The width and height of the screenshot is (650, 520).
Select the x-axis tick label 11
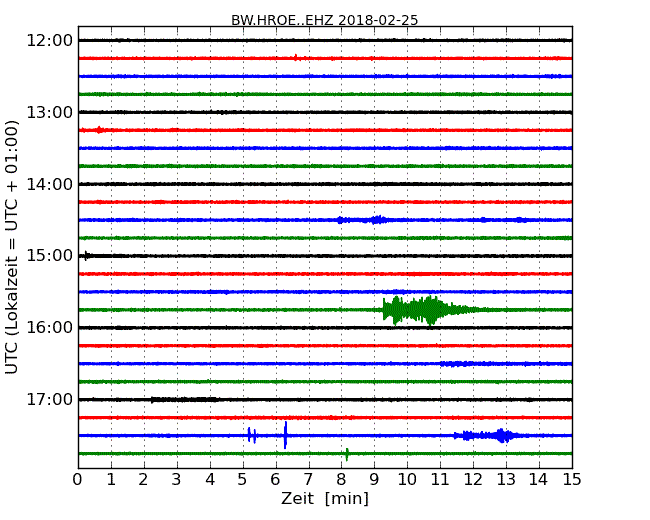(x=440, y=480)
